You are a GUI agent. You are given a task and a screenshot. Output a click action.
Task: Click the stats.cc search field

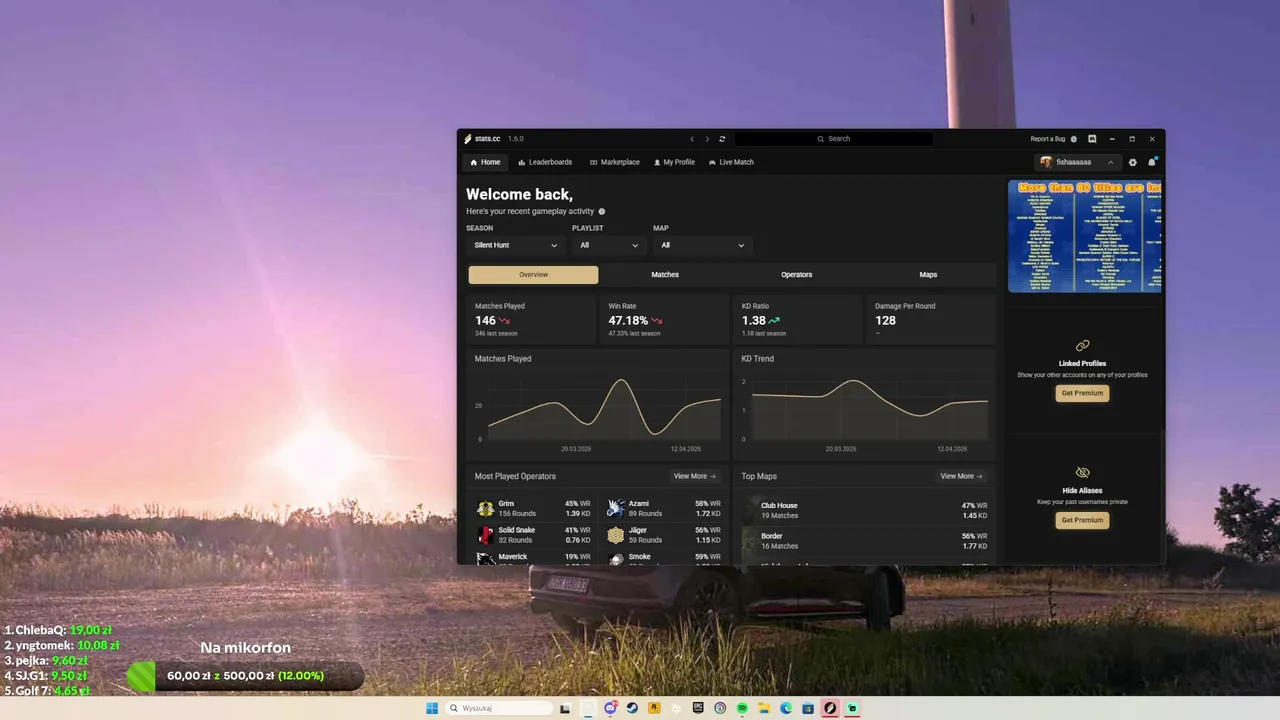833,139
